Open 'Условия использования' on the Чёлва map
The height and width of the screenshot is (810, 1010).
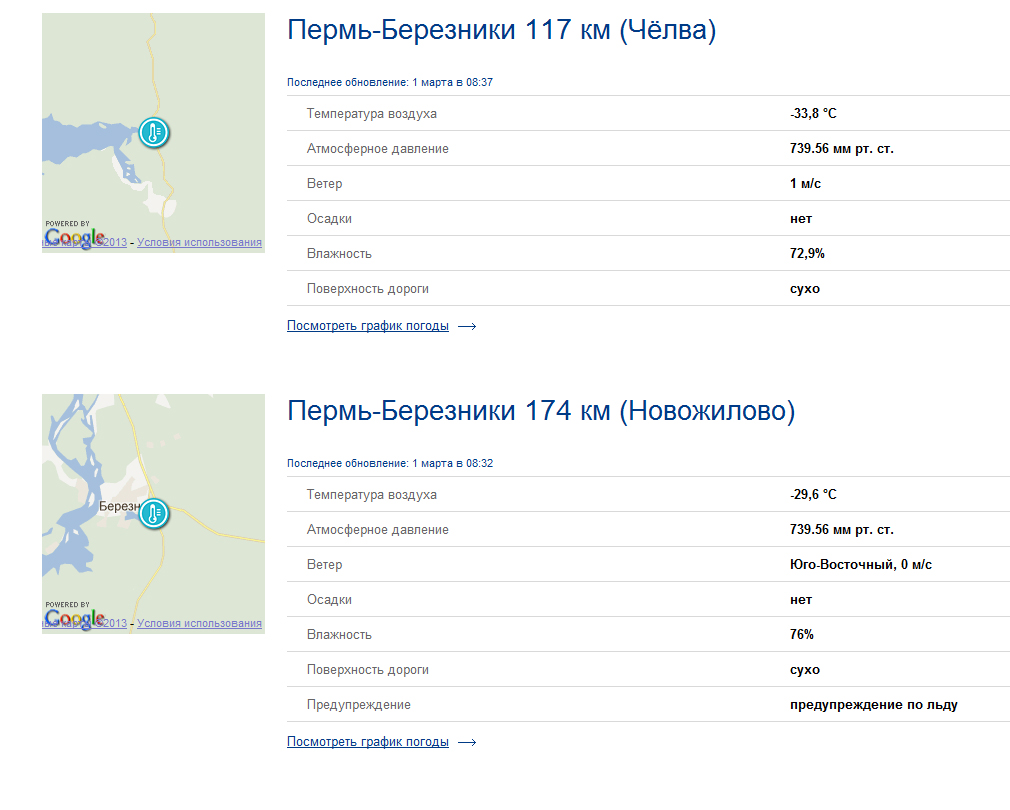tap(199, 242)
